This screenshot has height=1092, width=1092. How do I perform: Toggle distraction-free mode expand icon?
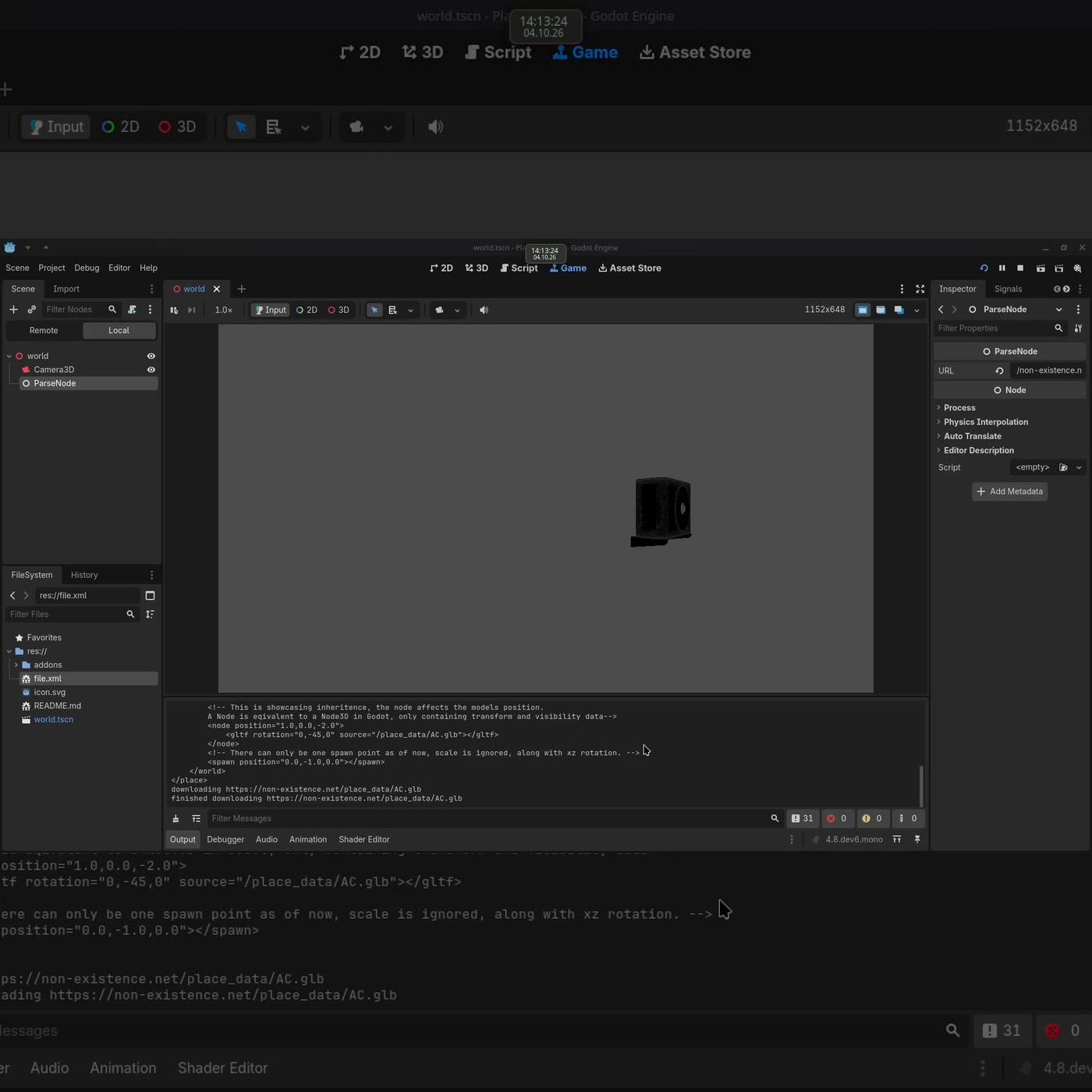(920, 289)
